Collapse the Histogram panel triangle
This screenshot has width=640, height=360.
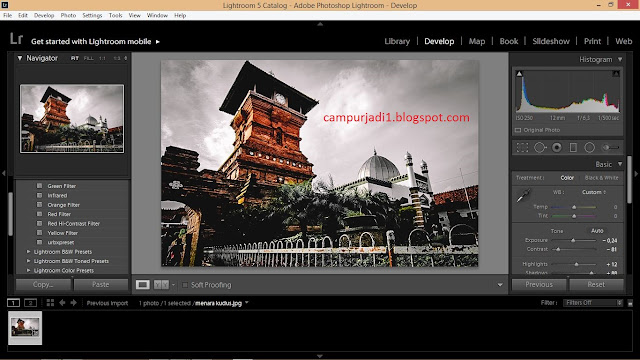pos(620,60)
